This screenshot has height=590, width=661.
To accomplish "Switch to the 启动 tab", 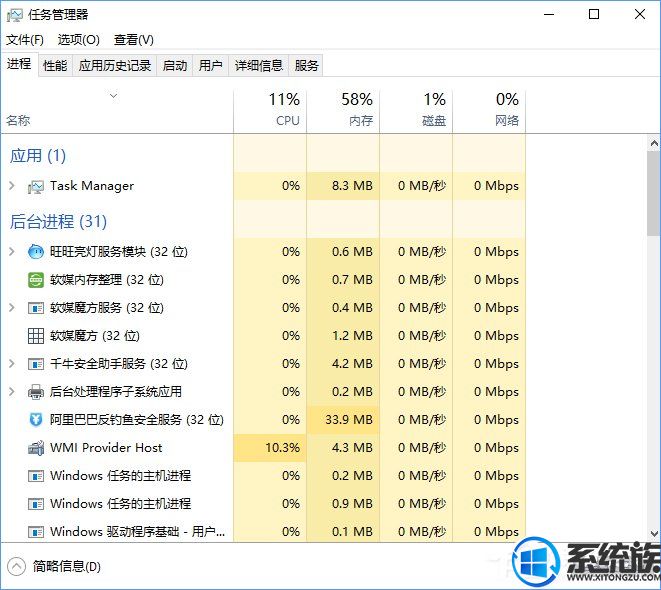I will coord(175,65).
